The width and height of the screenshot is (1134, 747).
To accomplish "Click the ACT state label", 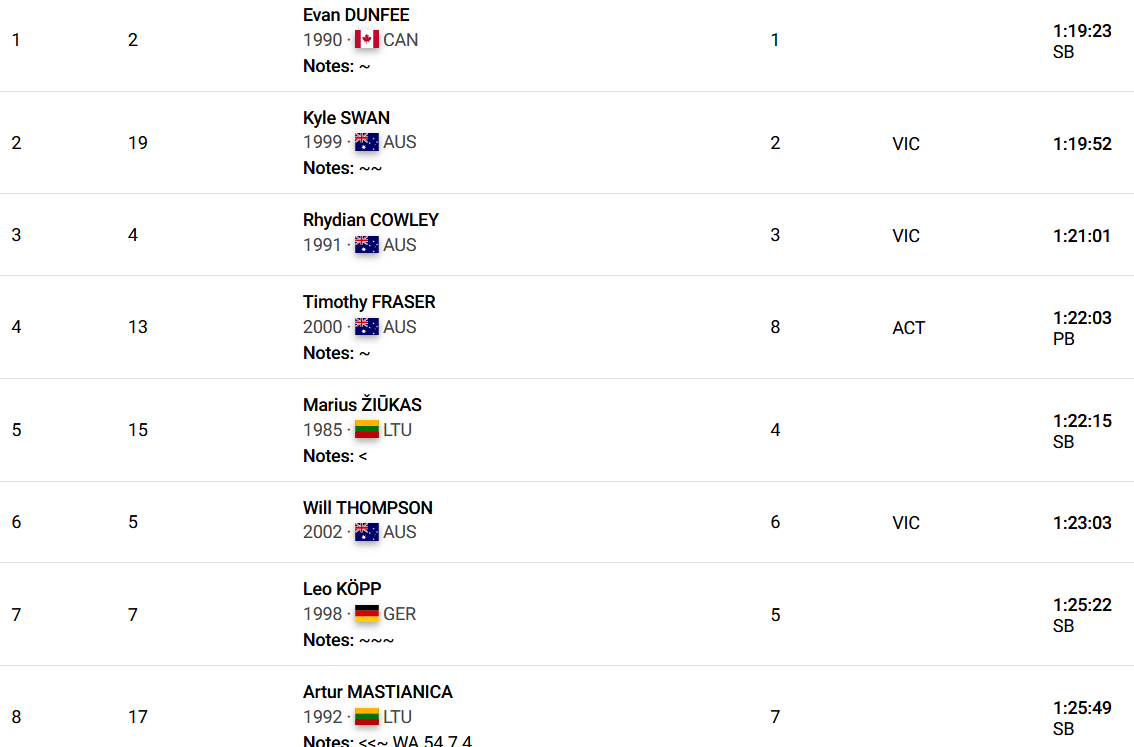I will [908, 328].
